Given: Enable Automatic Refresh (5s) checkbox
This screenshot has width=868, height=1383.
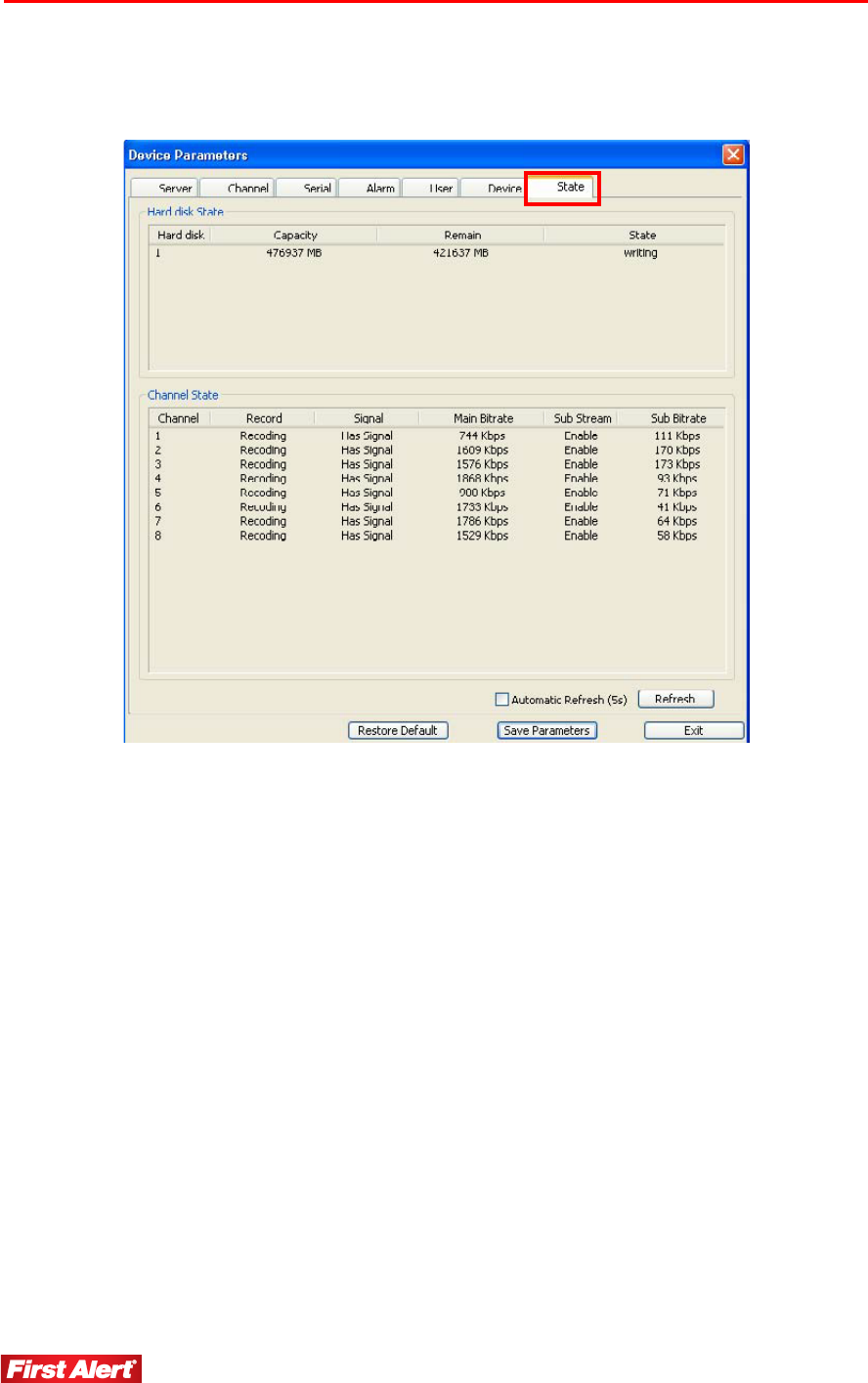Looking at the screenshot, I should (502, 700).
